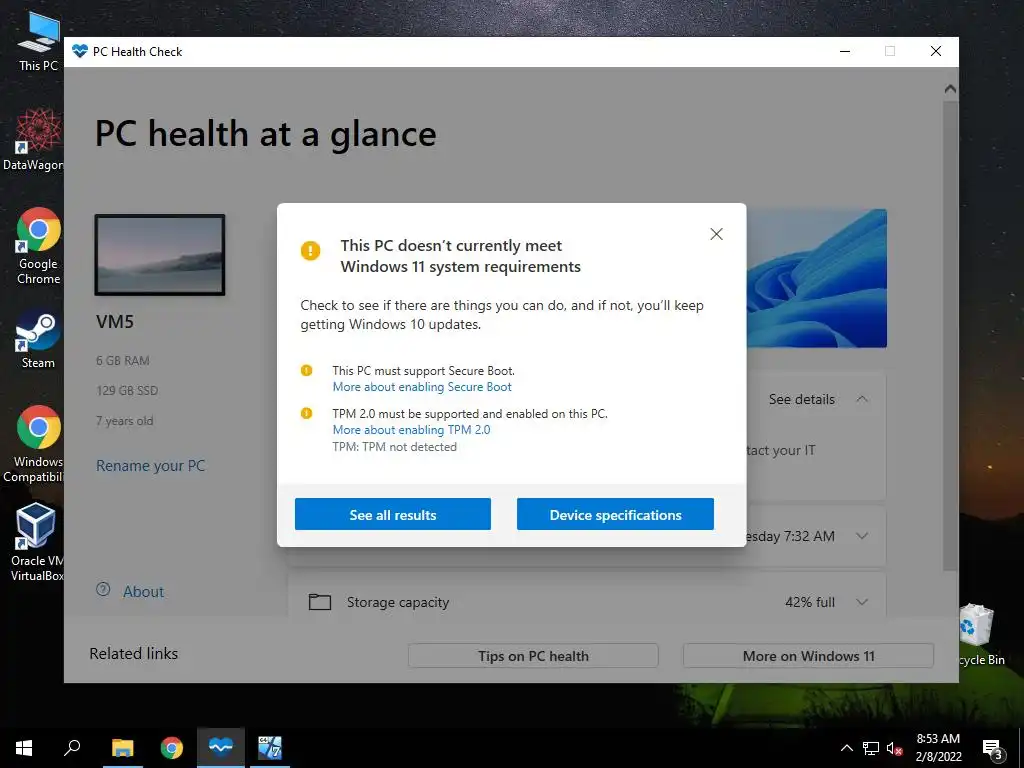Open File Explorer from taskbar
Viewport: 1024px width, 768px height.
point(122,748)
